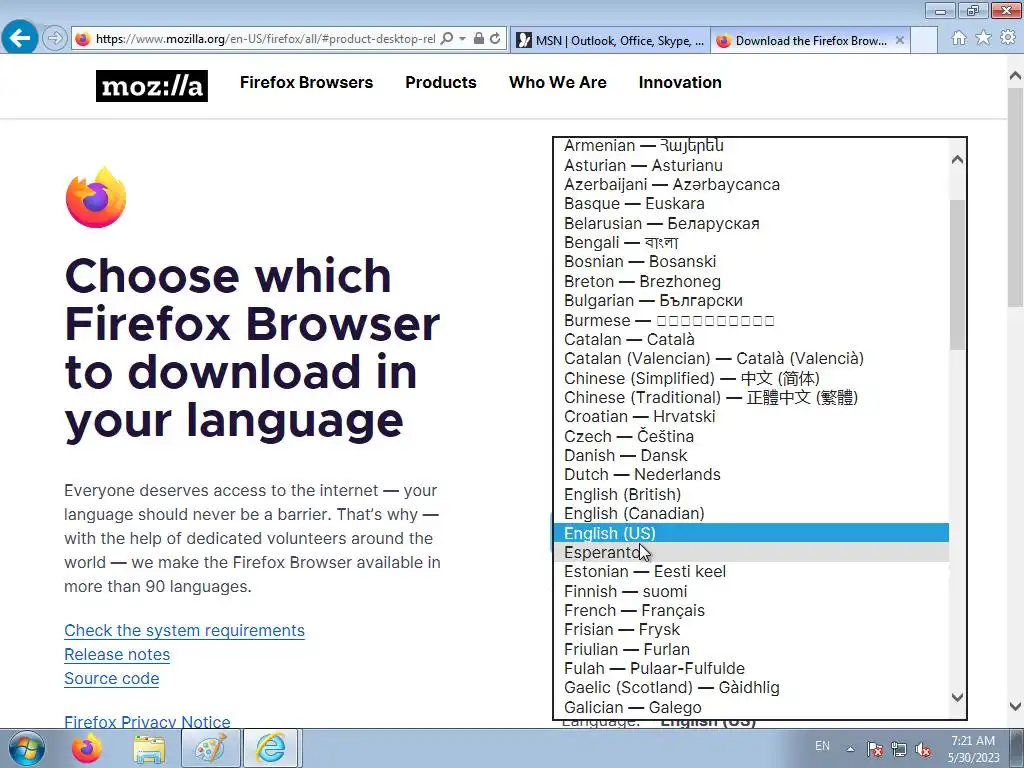Viewport: 1024px width, 768px height.
Task: Select Catalan — Català option
Action: pos(751,340)
